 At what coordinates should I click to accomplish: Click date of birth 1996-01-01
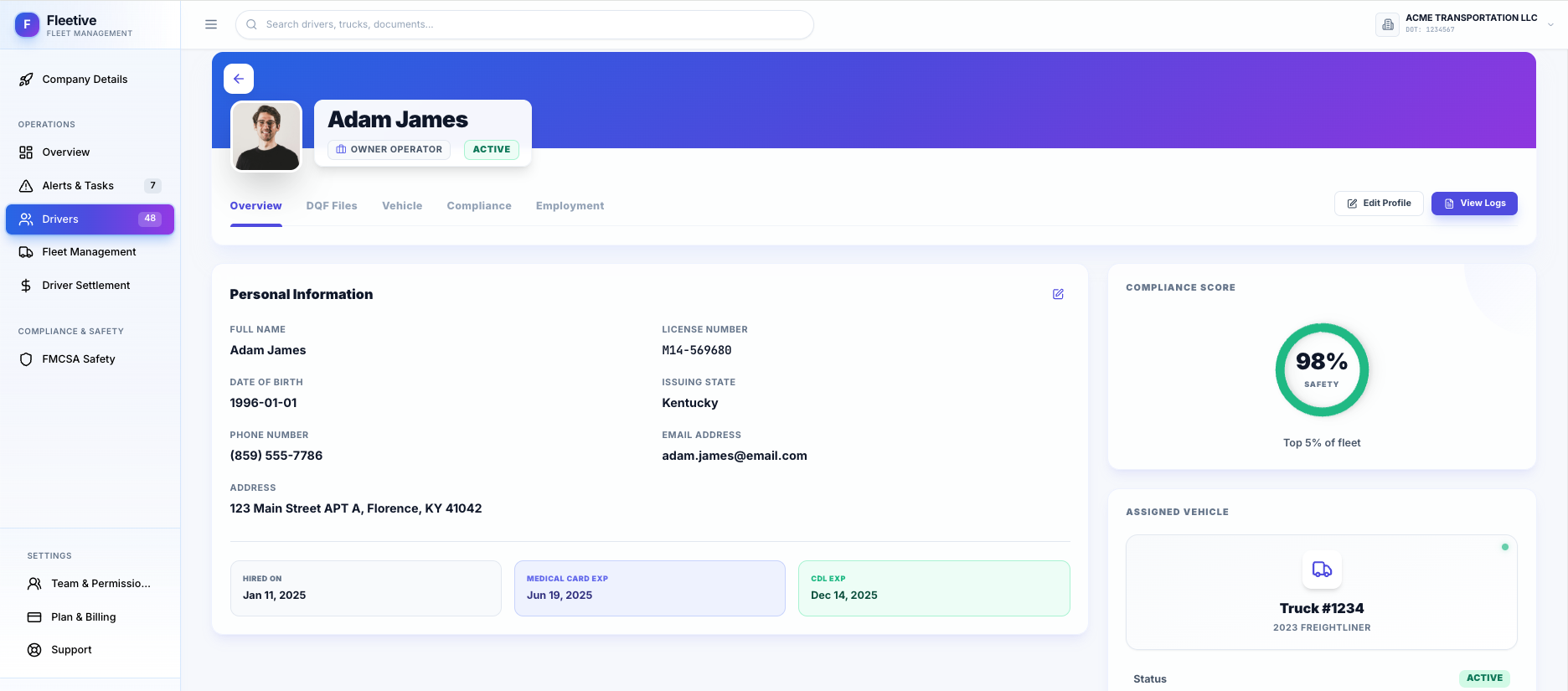(x=264, y=403)
